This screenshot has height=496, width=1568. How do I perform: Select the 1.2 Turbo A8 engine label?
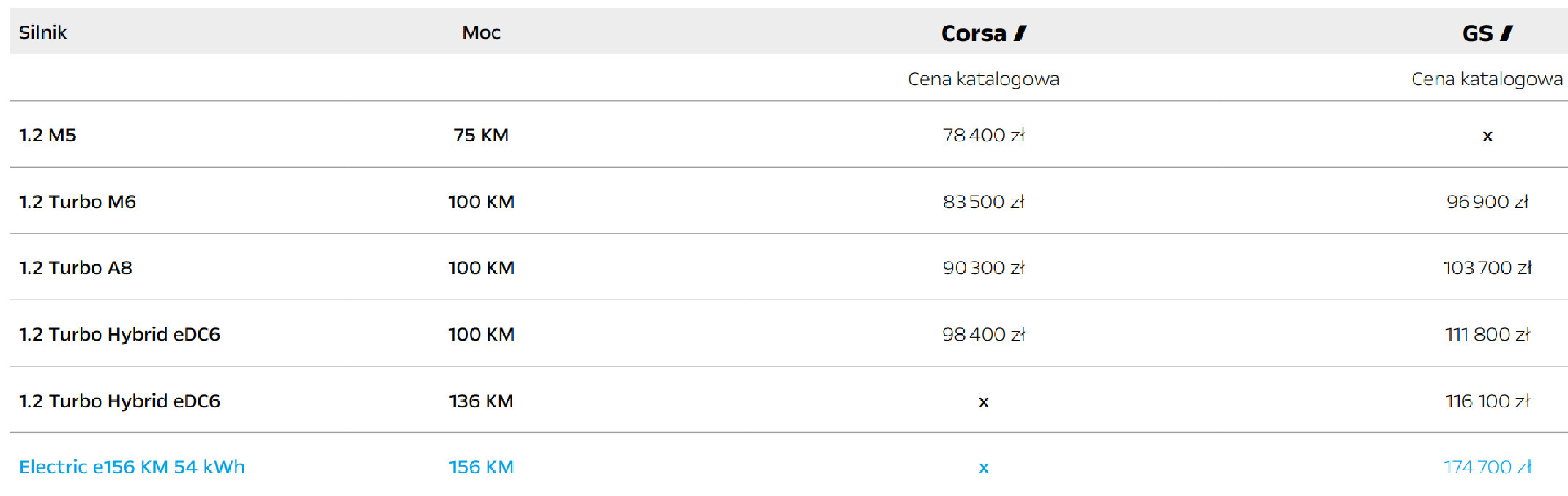click(75, 268)
